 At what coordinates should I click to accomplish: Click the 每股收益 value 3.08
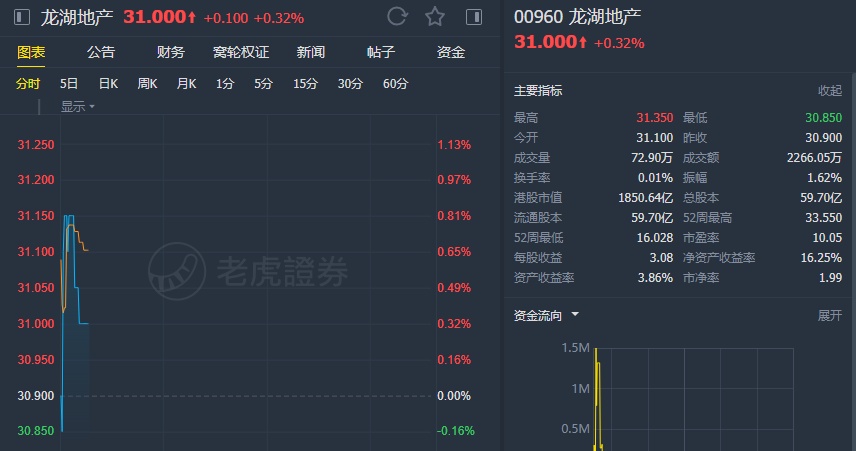[x=662, y=258]
